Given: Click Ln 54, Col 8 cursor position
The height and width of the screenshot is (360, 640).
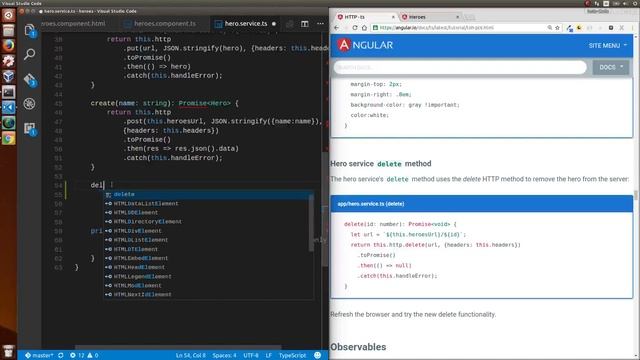Looking at the screenshot, I should pos(191,355).
